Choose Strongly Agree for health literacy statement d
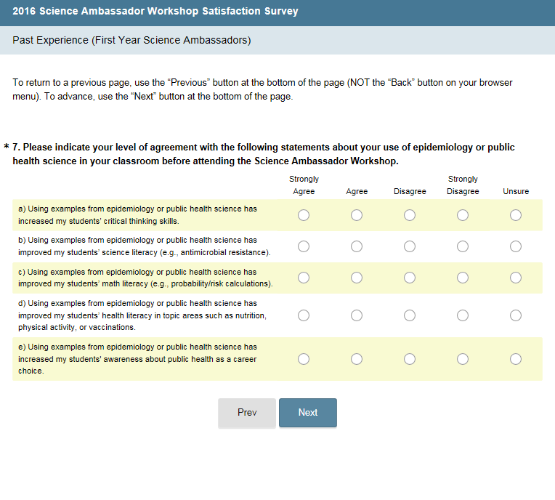 [x=303, y=315]
